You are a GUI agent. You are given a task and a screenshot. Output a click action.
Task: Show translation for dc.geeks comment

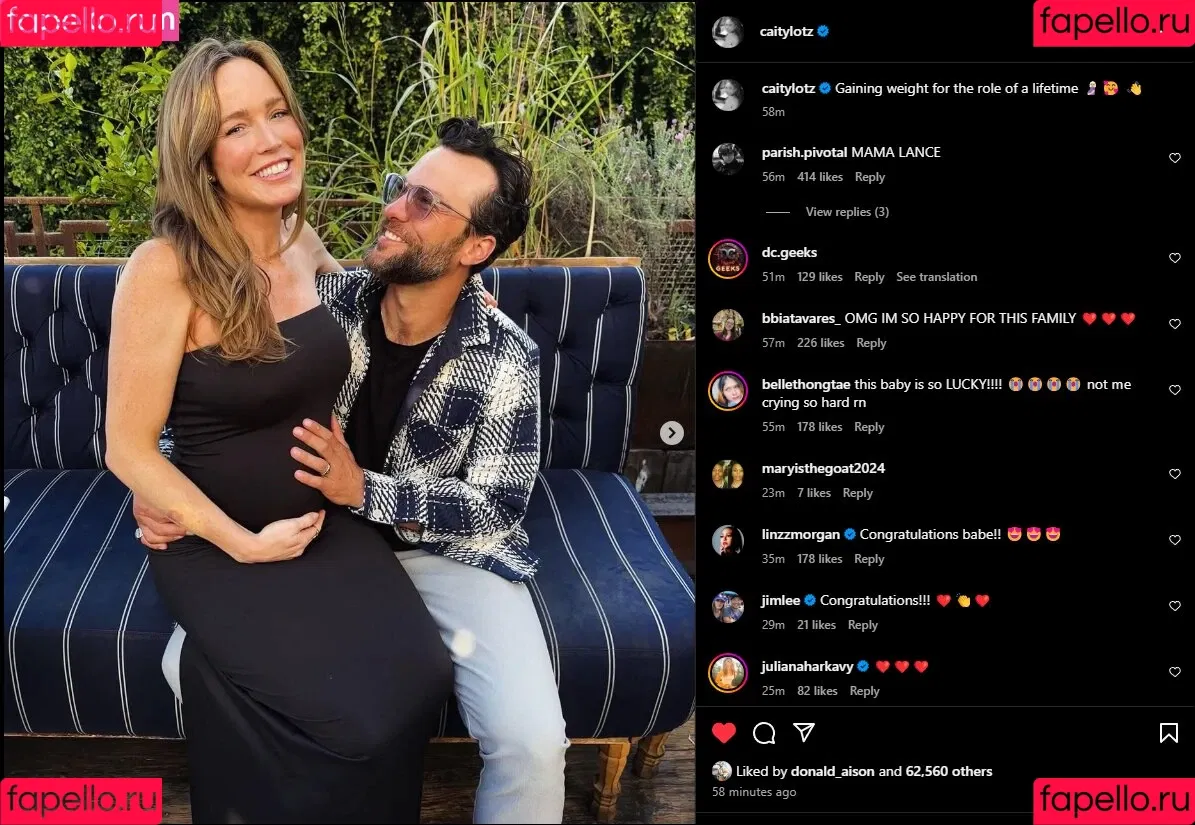click(936, 277)
